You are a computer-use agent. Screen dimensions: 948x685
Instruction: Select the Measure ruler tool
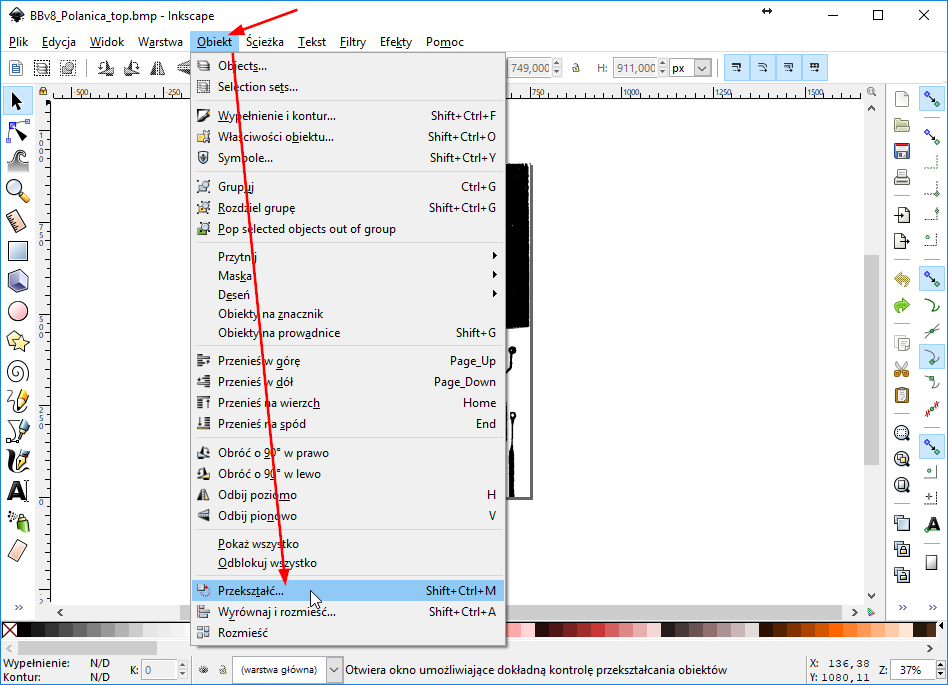coord(18,221)
